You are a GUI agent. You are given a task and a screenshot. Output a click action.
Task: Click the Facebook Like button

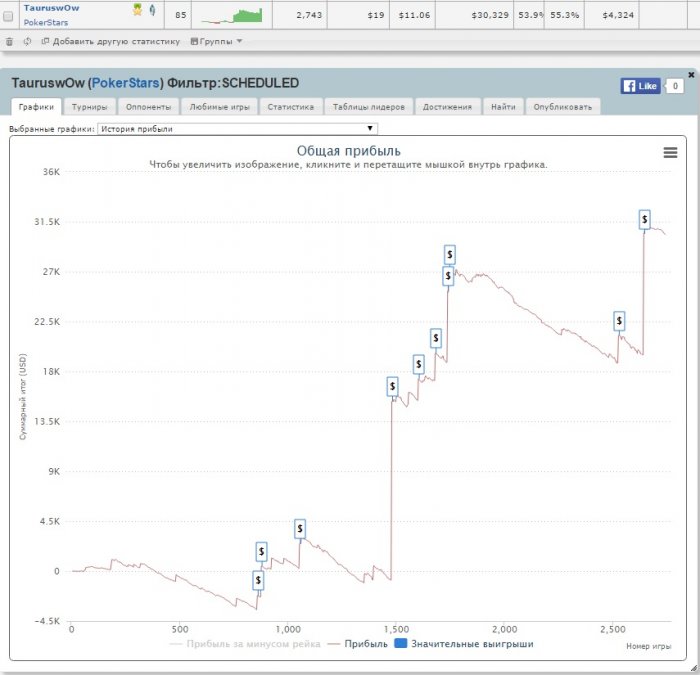coord(640,86)
